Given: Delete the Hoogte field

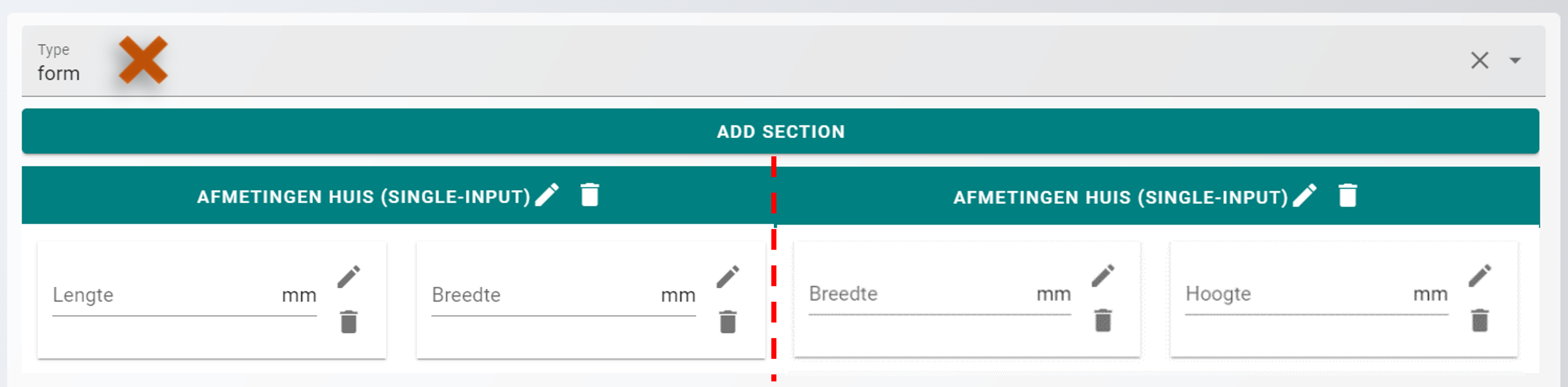Looking at the screenshot, I should pos(1480,321).
